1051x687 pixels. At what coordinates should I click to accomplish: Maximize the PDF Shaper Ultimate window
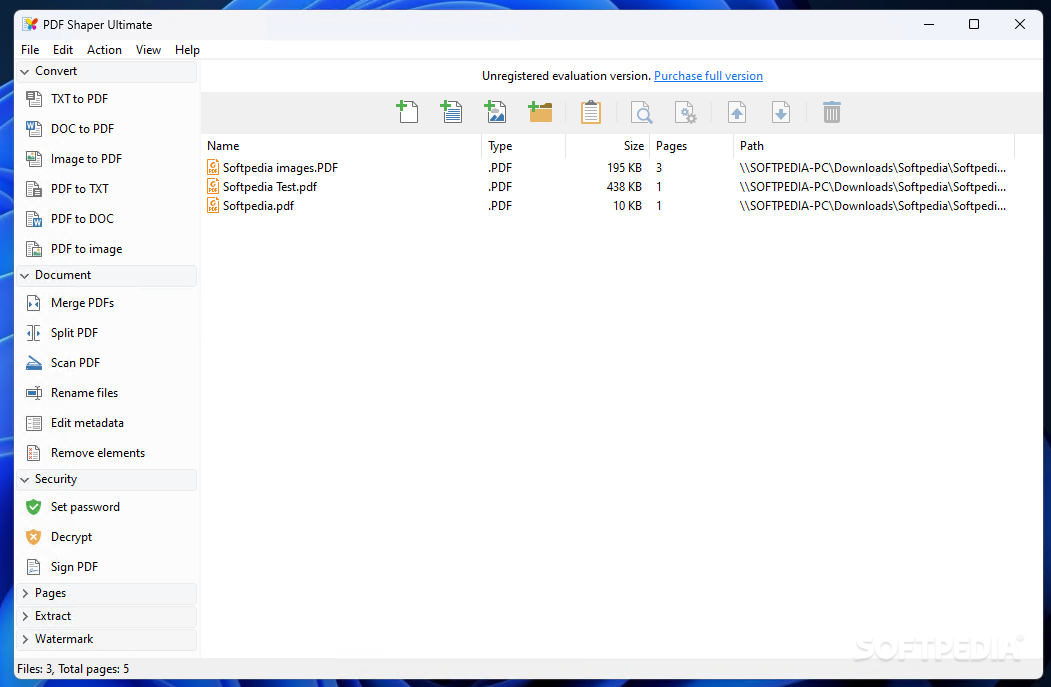pos(974,24)
